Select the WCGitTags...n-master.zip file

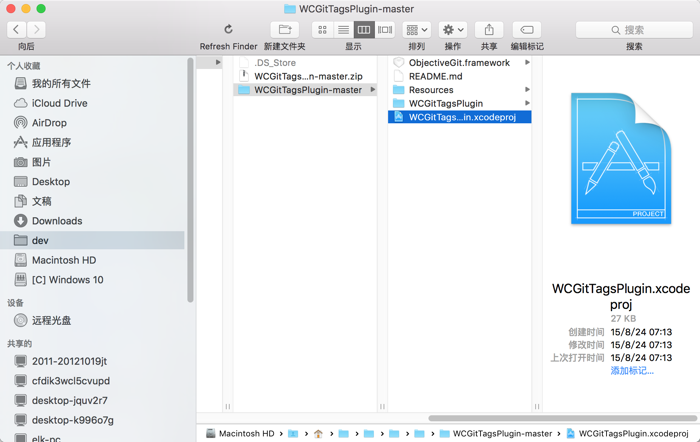[x=305, y=76]
